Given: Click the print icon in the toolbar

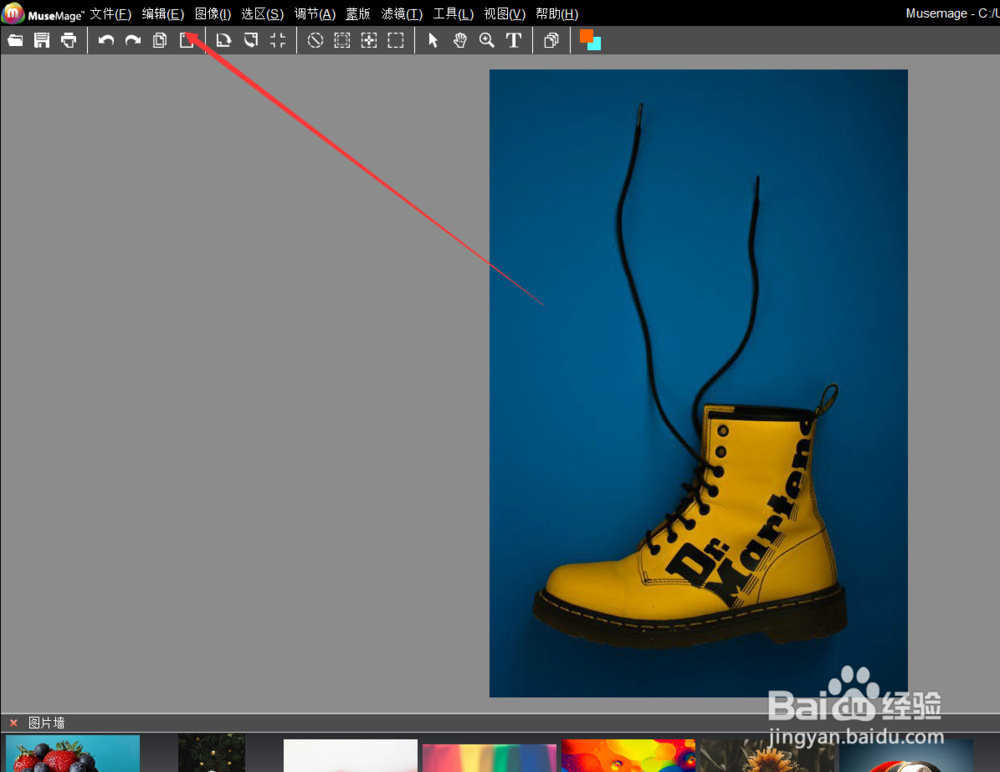Looking at the screenshot, I should [x=68, y=41].
